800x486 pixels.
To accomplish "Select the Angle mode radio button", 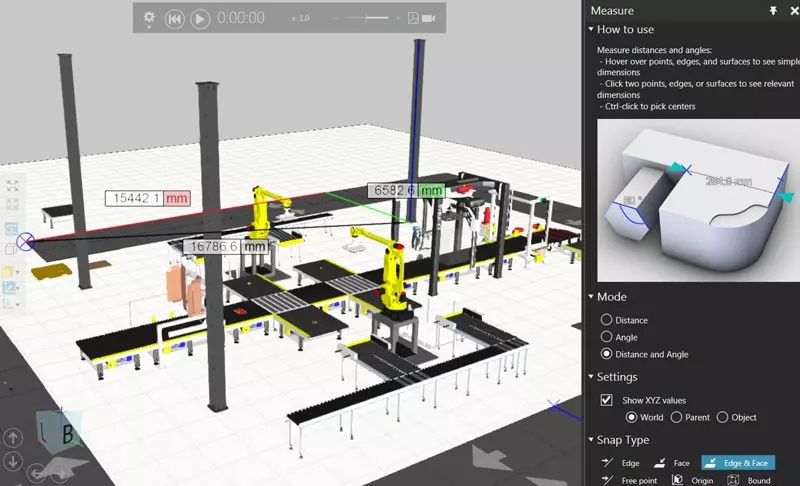I will (606, 337).
